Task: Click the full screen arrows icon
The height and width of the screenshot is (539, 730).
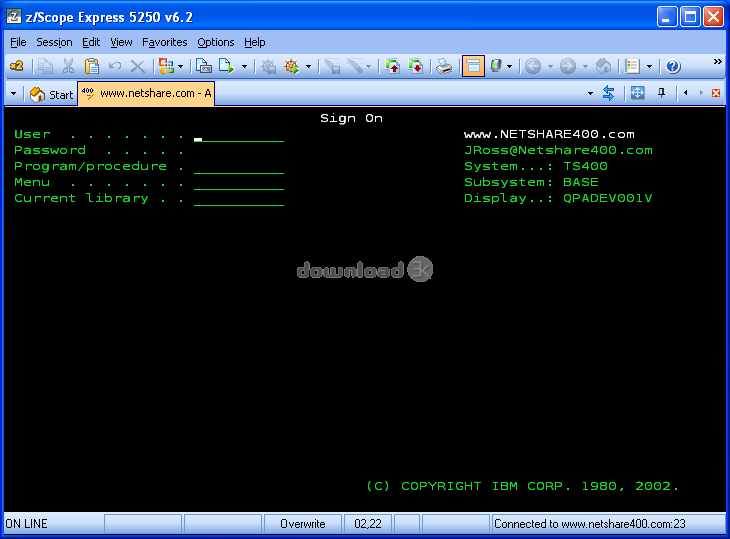Action: [637, 93]
